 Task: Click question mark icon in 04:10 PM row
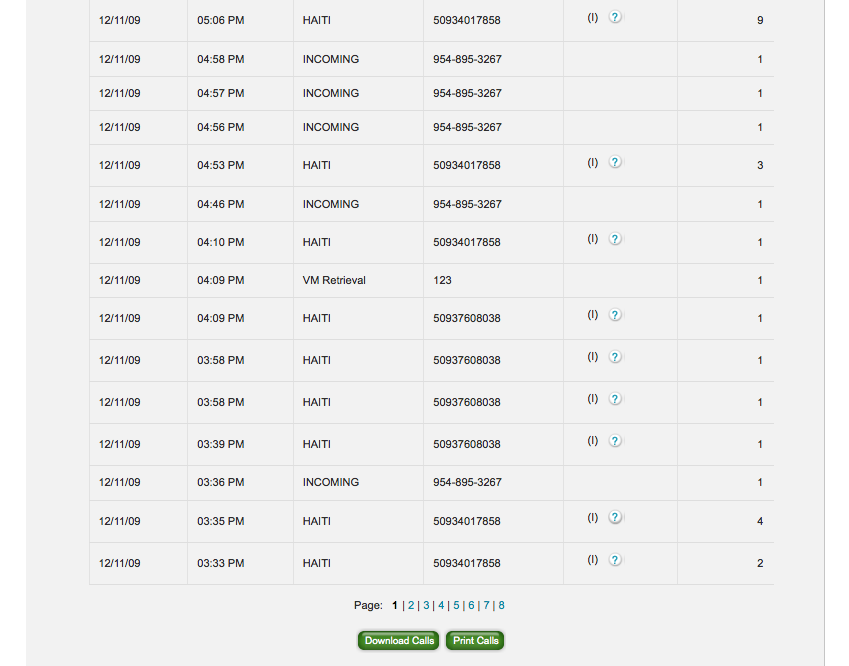[615, 239]
